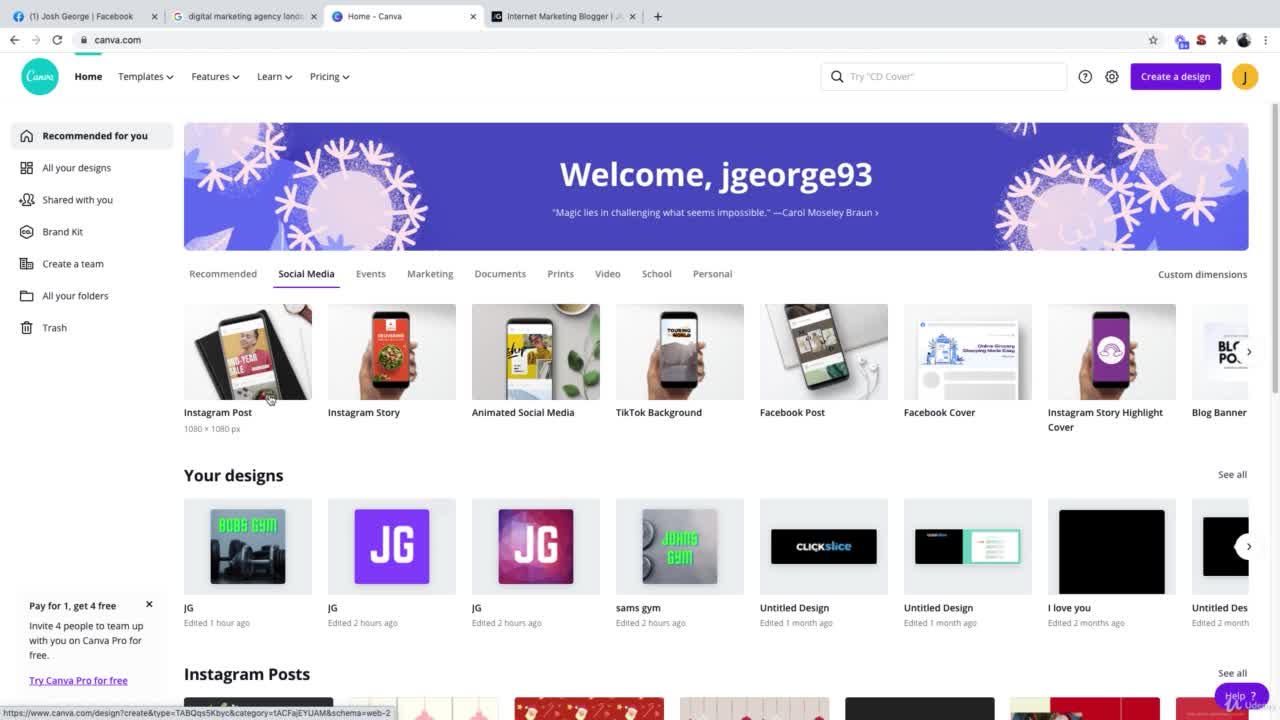Expand the Pricing menu
Image resolution: width=1280 pixels, height=720 pixels.
coord(329,76)
